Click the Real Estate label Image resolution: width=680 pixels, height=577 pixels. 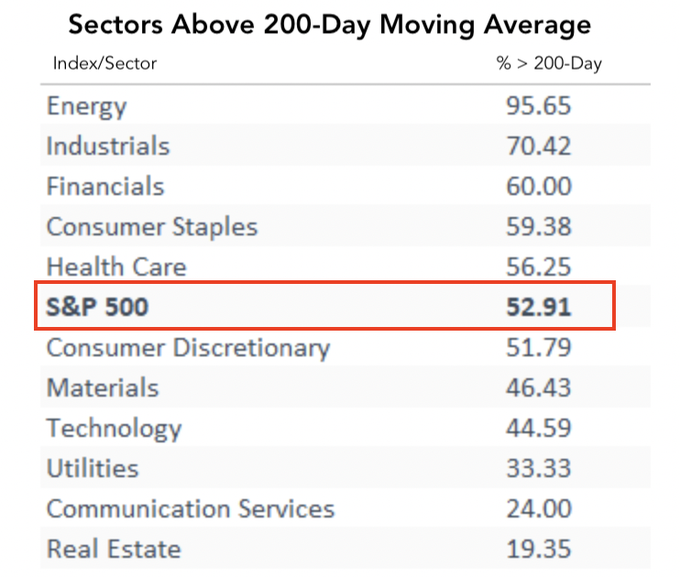click(113, 549)
